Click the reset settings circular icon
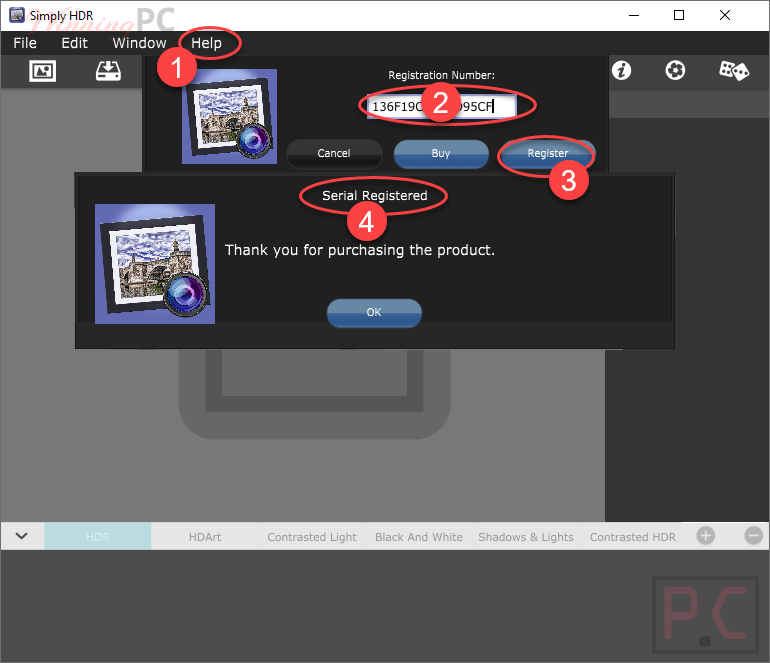 675,70
